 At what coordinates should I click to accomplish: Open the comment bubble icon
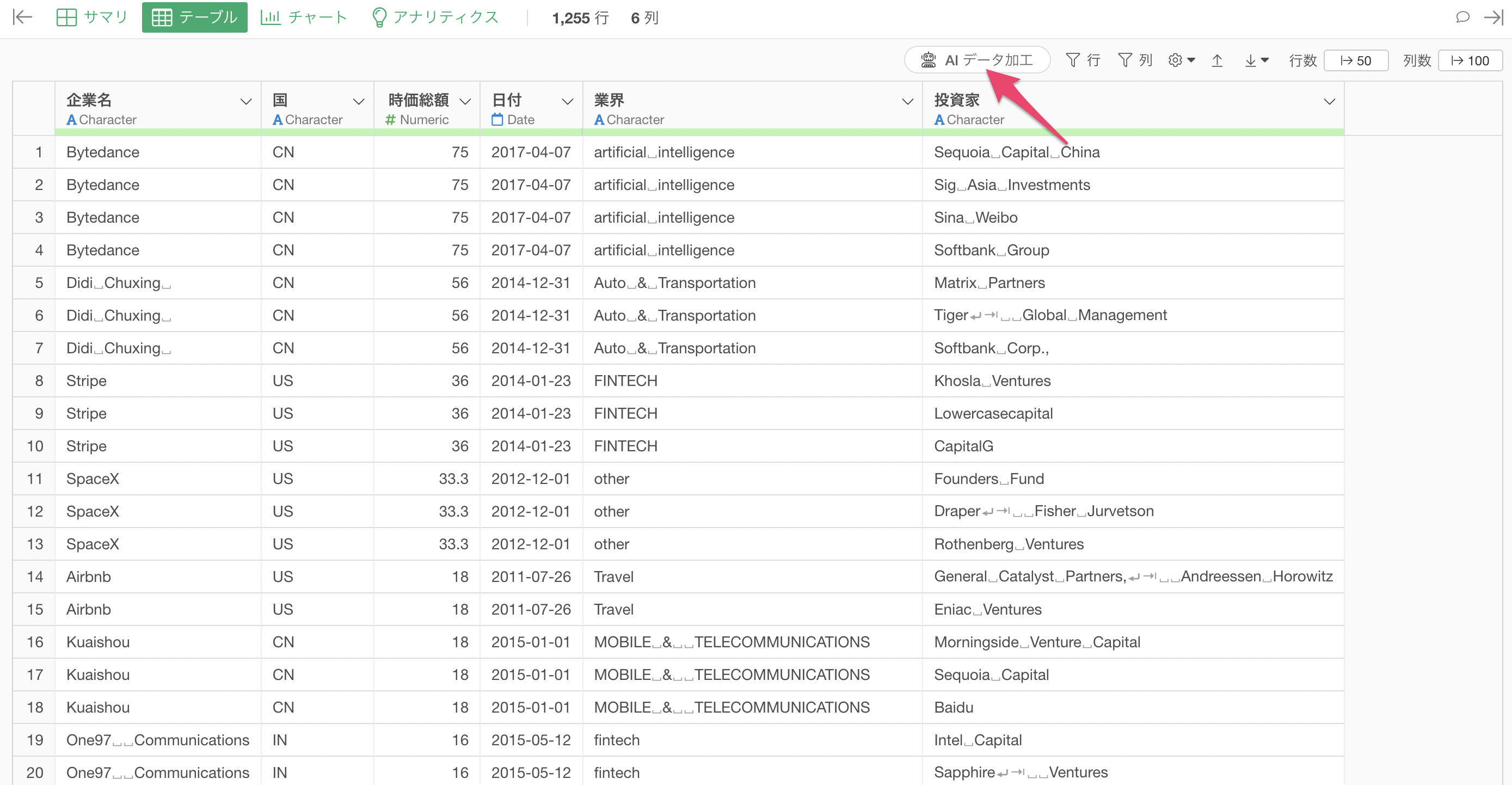[1462, 17]
